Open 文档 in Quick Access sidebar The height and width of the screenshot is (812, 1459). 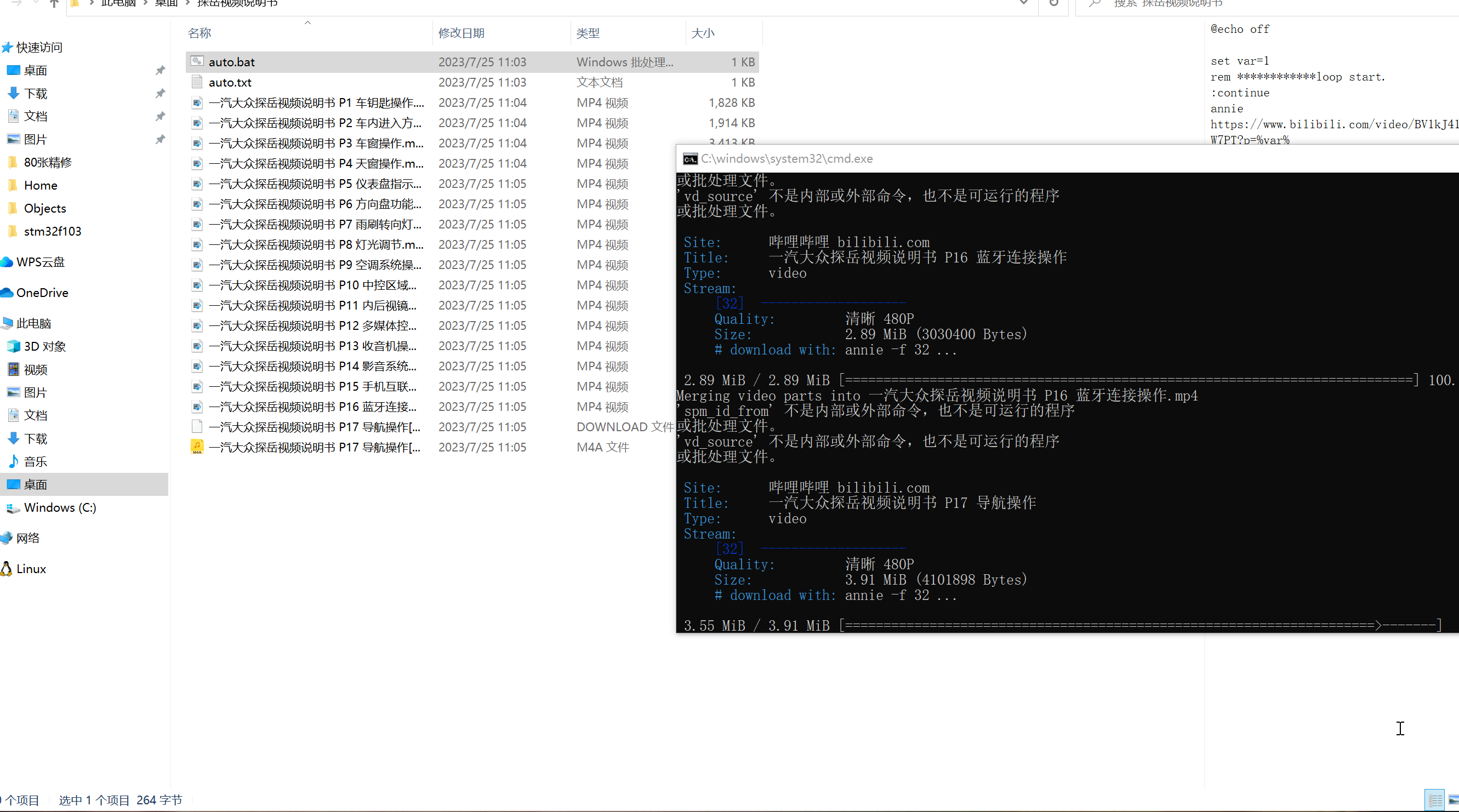pyautogui.click(x=35, y=116)
